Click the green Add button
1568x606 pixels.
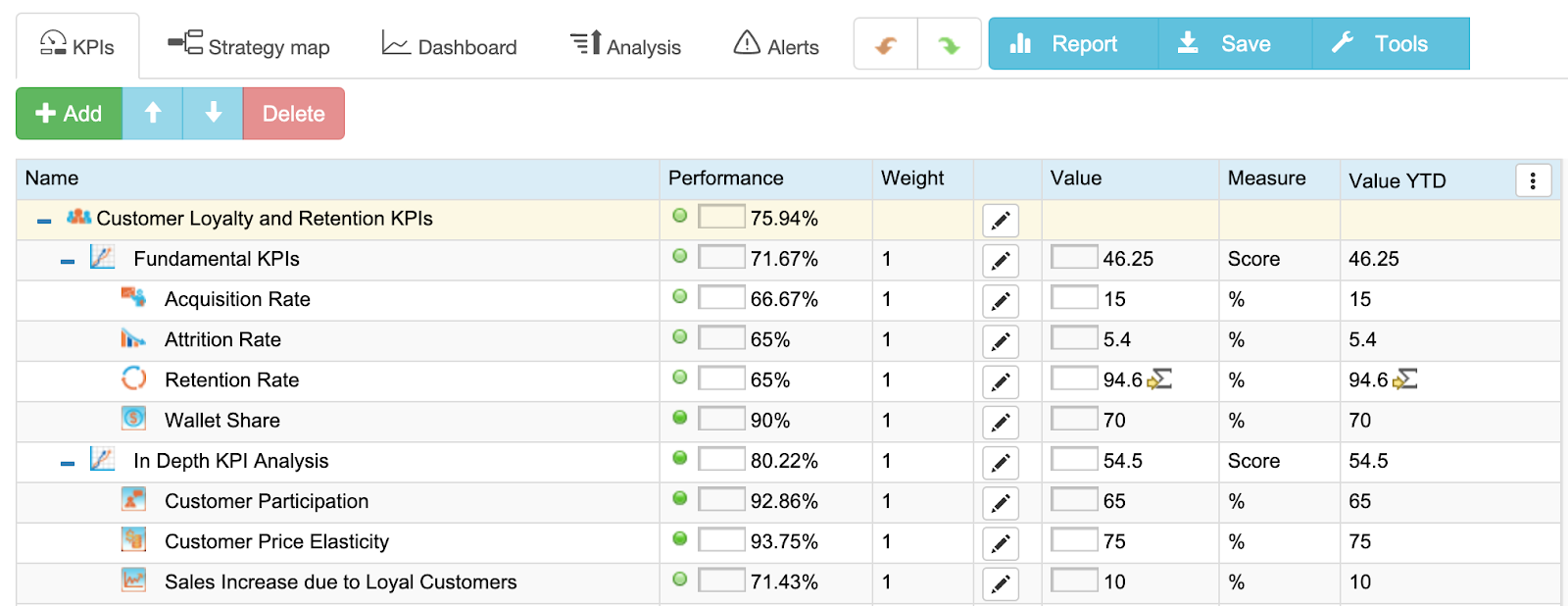click(x=70, y=114)
